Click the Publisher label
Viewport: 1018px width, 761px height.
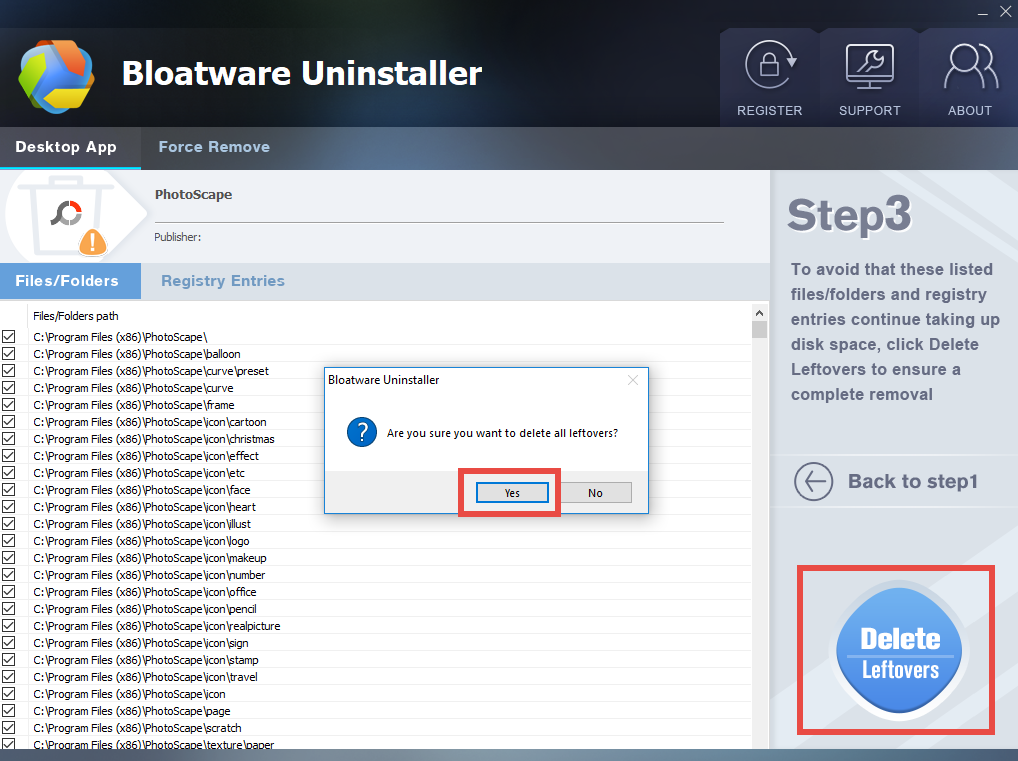(x=177, y=237)
